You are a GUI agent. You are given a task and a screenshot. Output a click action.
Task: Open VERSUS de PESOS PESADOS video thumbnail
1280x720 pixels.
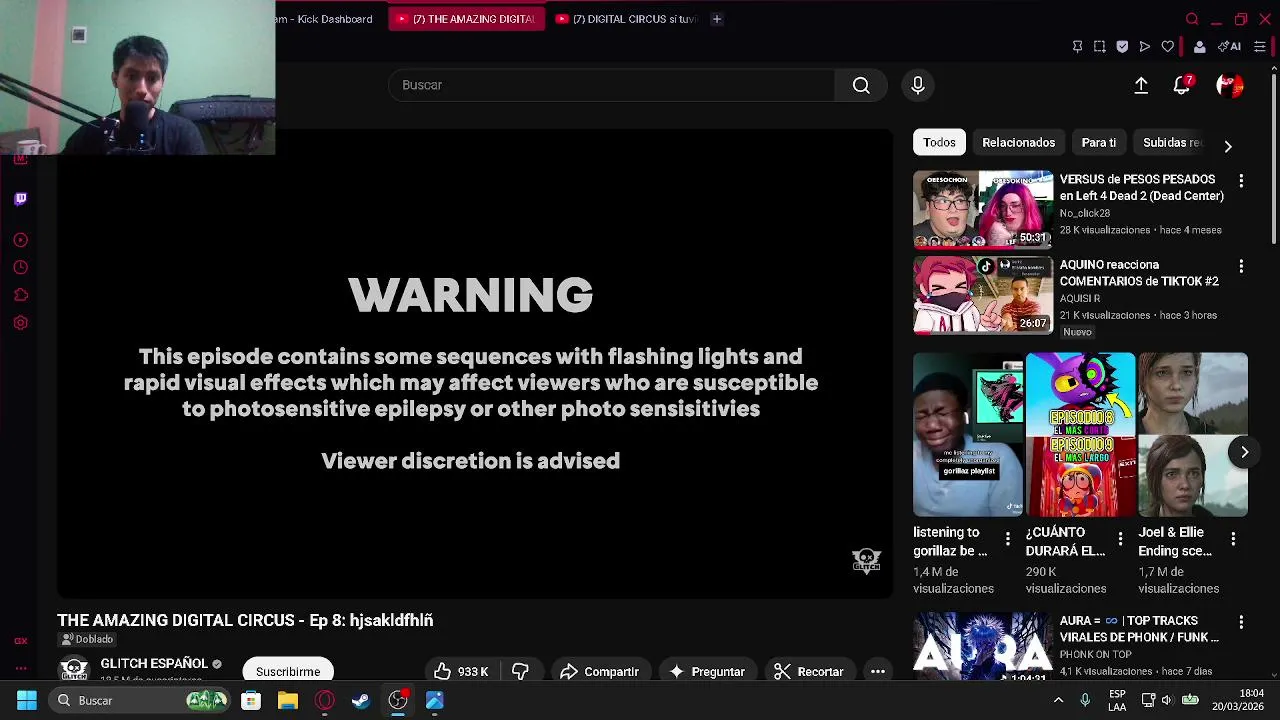pos(983,209)
